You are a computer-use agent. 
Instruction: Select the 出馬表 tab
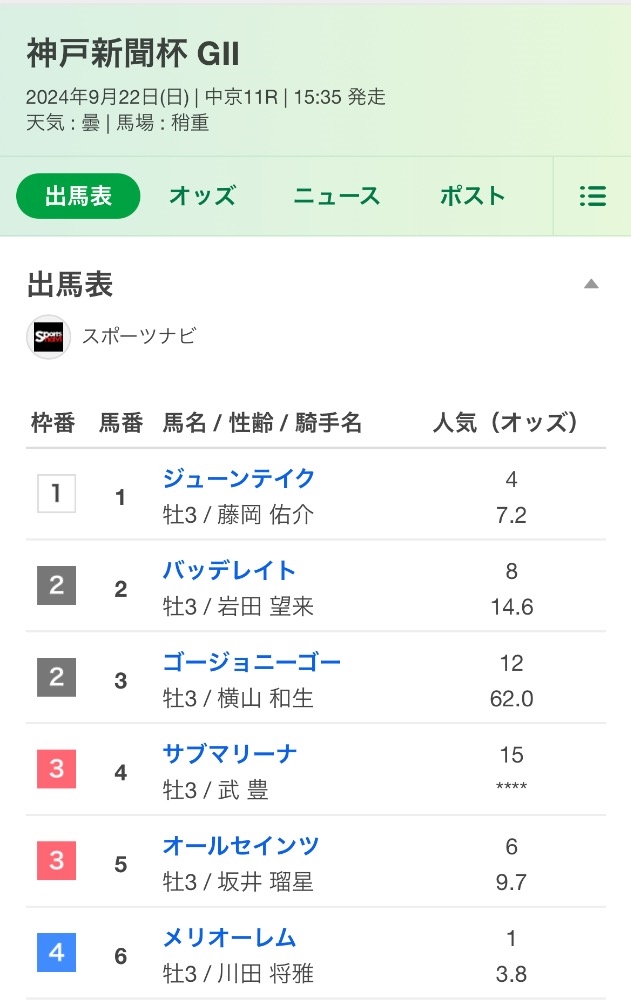pos(78,196)
